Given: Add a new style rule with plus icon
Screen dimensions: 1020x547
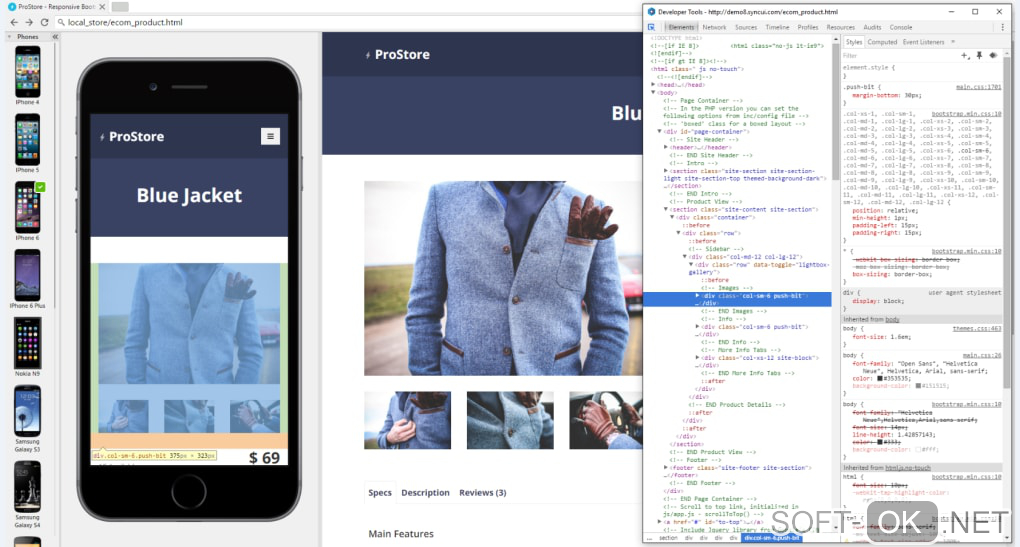Looking at the screenshot, I should coord(965,56).
